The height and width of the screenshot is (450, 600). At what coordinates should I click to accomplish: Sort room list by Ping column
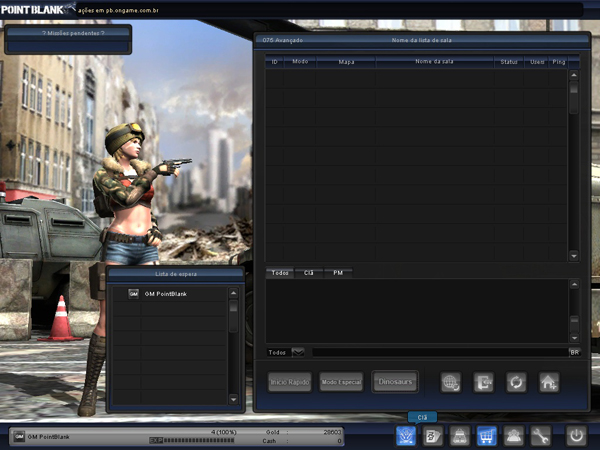(558, 62)
